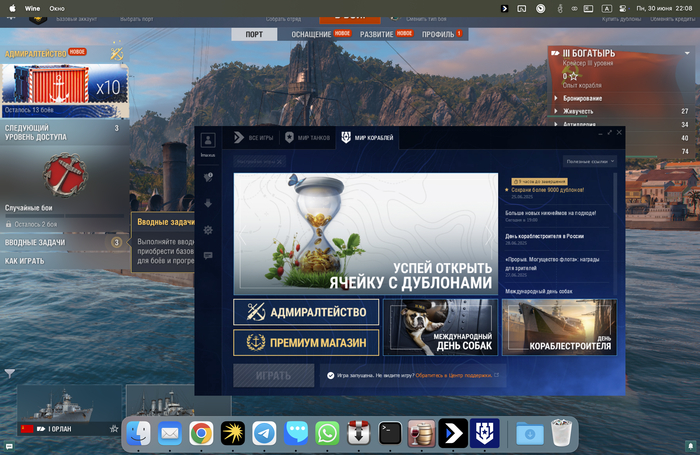
Task: Open Terminal from the dock
Action: 390,433
